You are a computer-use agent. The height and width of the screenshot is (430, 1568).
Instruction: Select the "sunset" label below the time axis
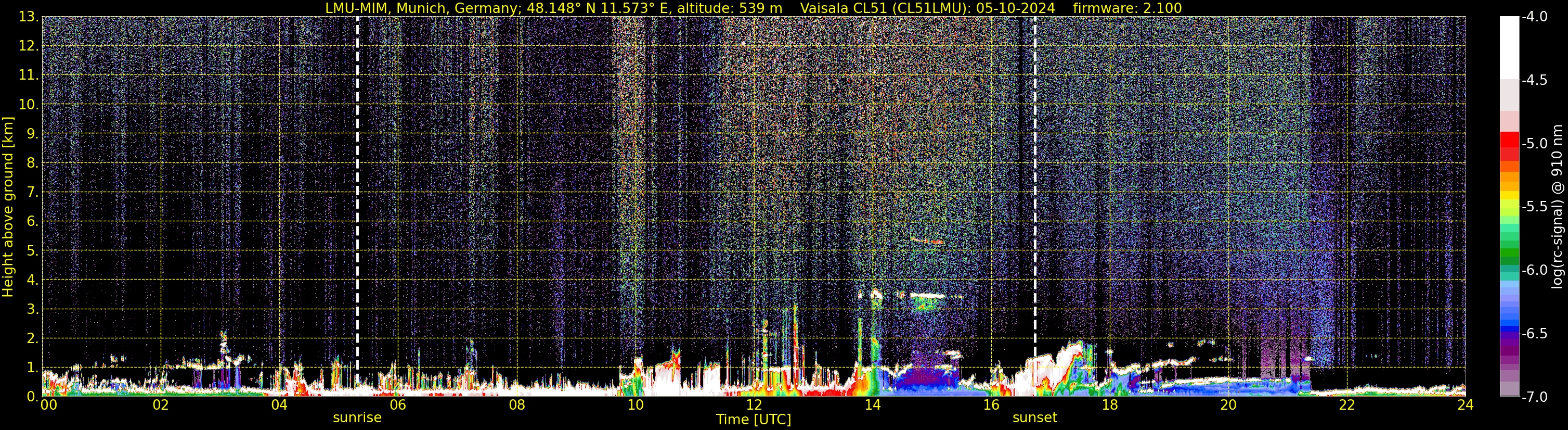pos(1035,418)
